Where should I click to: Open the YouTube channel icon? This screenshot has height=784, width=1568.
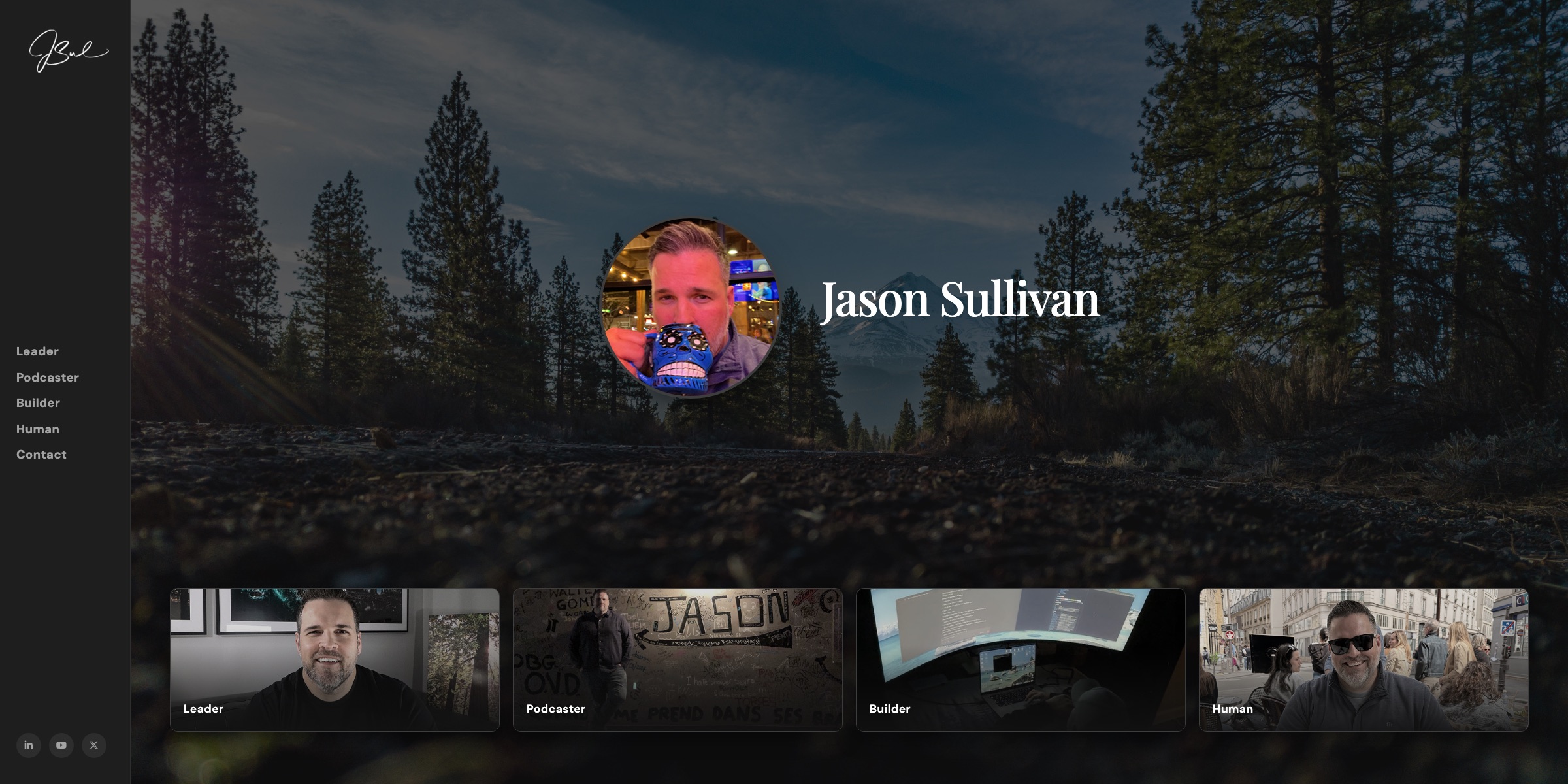tap(61, 745)
